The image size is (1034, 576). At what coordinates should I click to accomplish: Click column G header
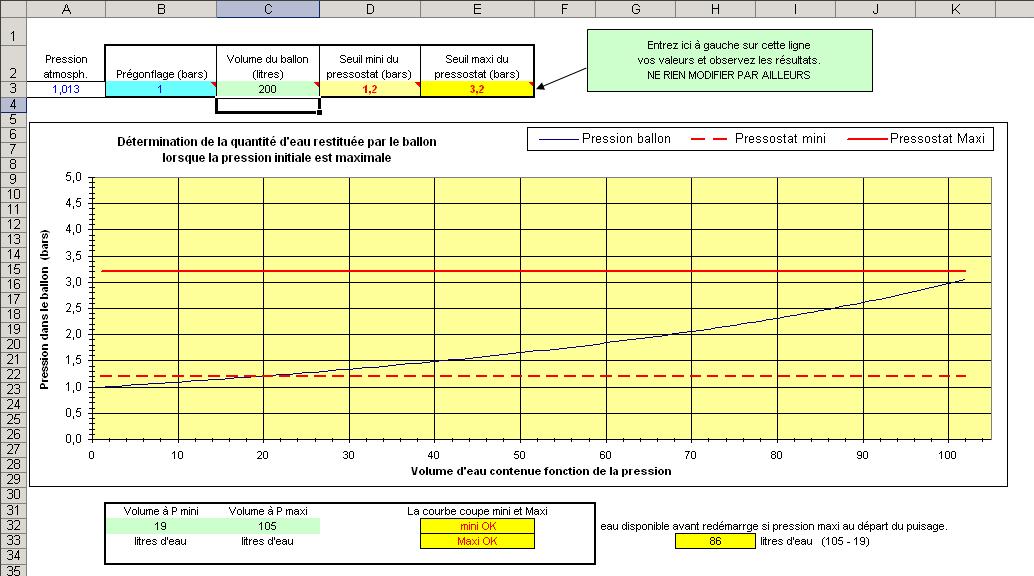tap(636, 9)
